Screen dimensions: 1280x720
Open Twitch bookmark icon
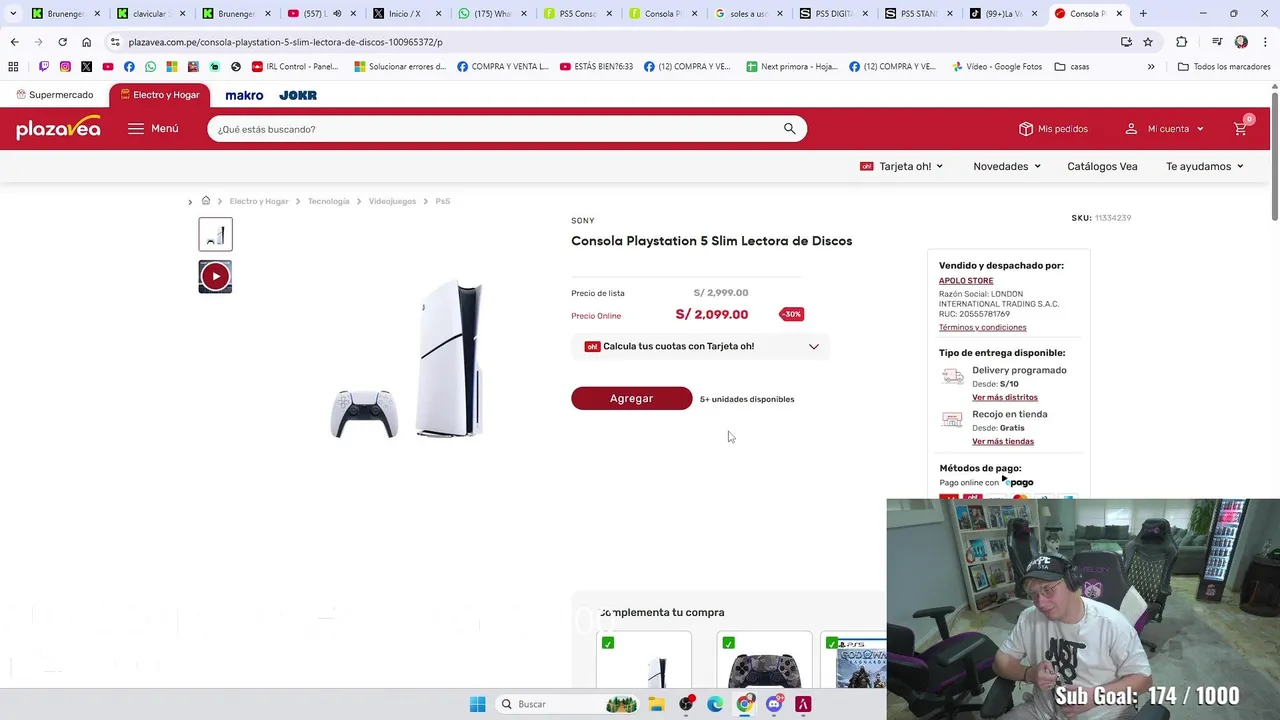[x=44, y=66]
